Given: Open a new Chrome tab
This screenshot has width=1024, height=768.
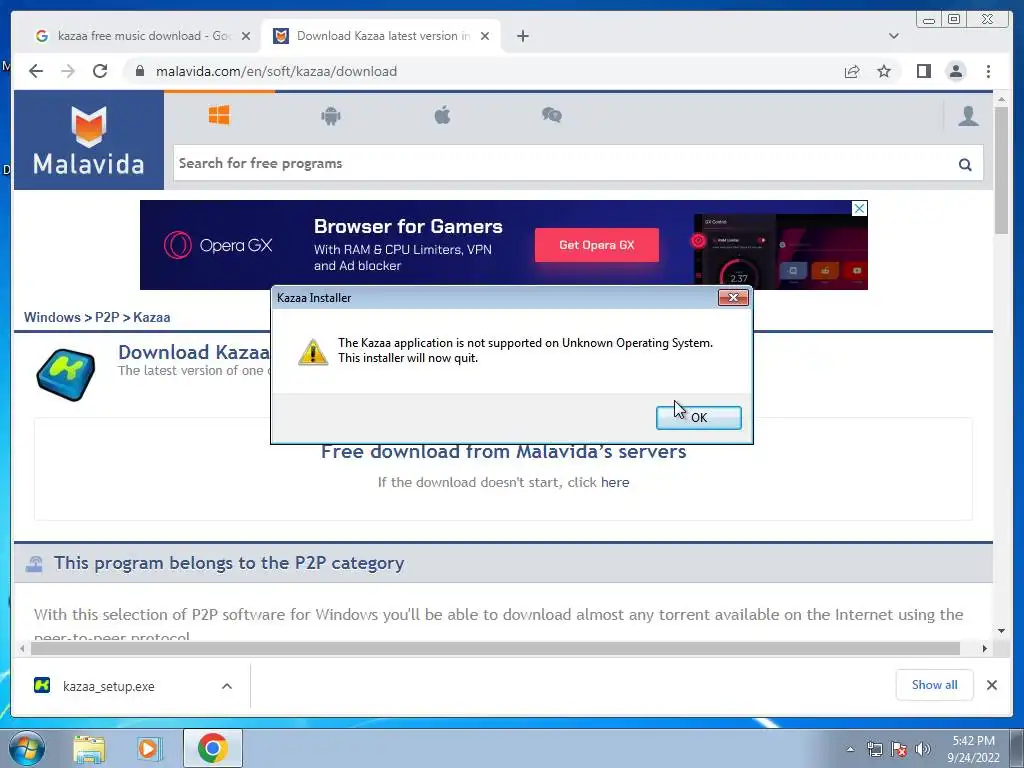Looking at the screenshot, I should pyautogui.click(x=522, y=36).
